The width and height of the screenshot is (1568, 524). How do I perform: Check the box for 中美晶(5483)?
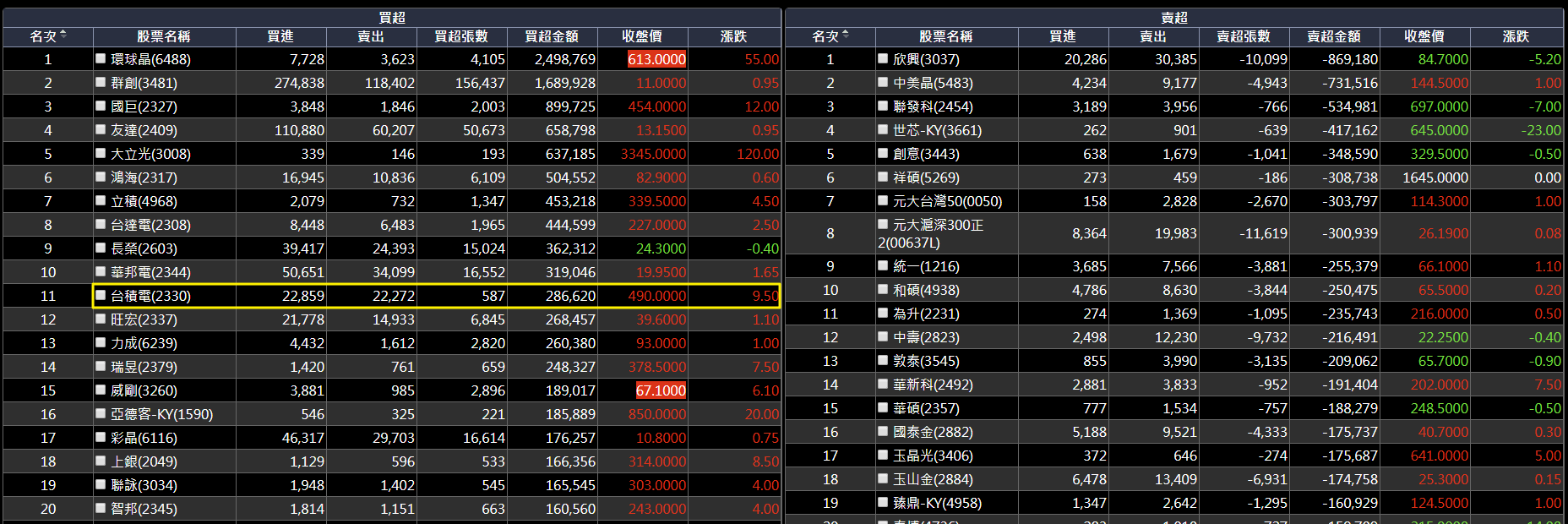coord(883,82)
